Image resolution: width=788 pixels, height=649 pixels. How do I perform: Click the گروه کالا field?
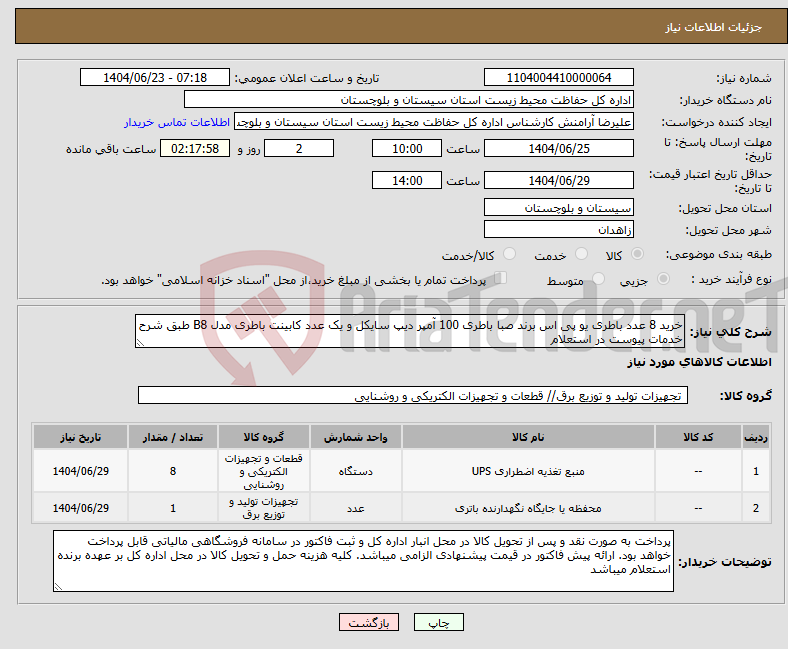pyautogui.click(x=411, y=396)
